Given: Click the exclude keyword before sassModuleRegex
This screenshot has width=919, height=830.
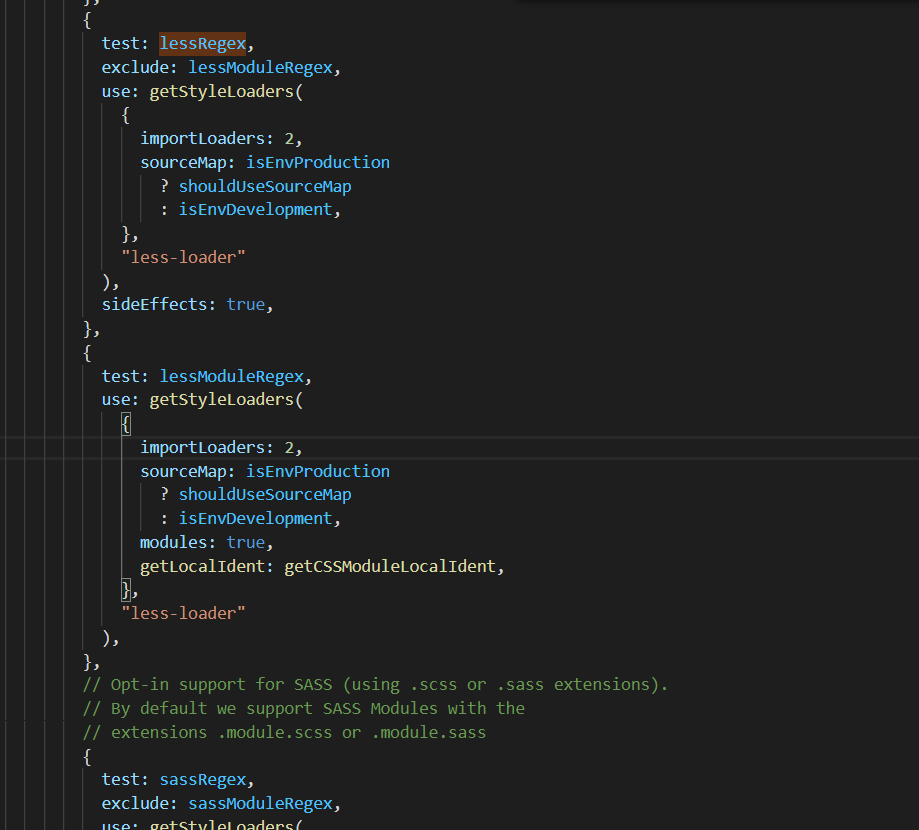Looking at the screenshot, I should coord(135,804).
